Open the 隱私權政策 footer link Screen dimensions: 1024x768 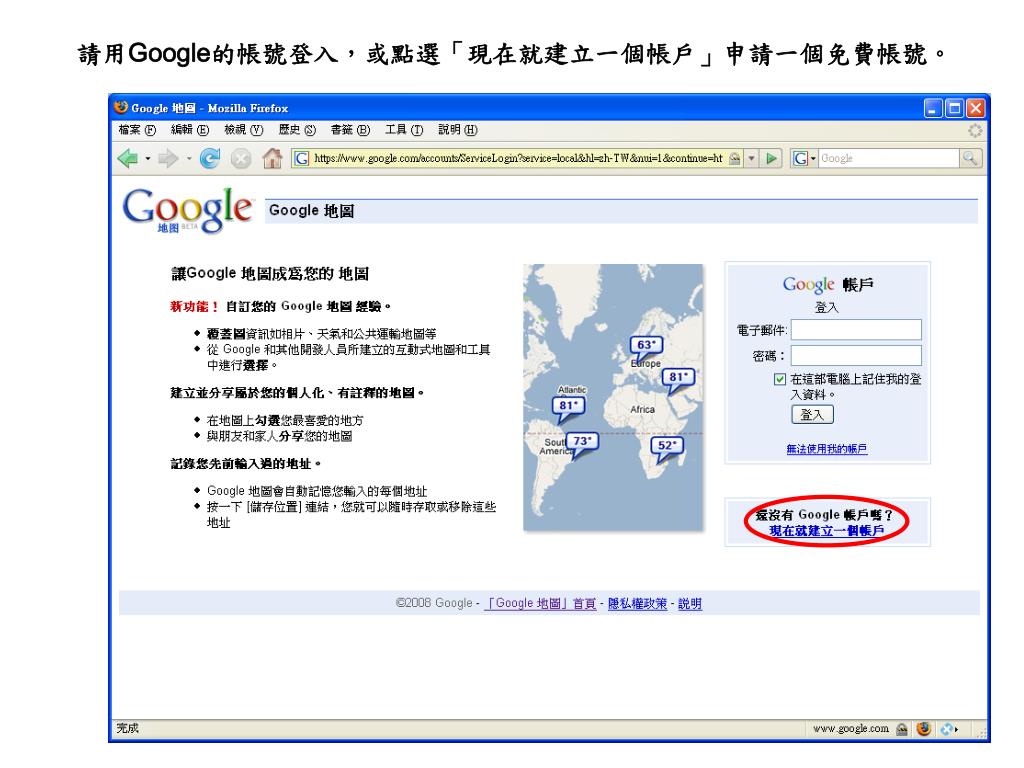(638, 603)
